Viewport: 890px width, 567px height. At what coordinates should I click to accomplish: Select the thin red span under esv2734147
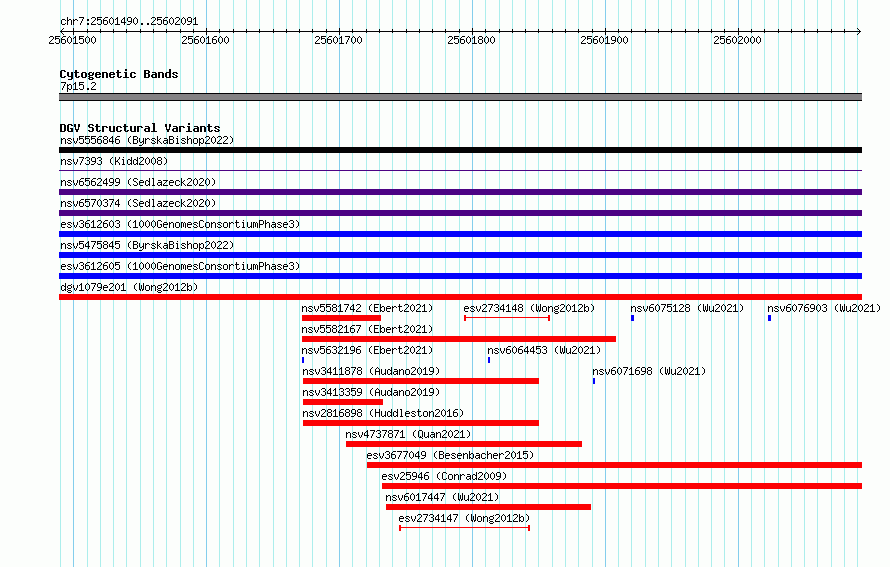[x=465, y=528]
